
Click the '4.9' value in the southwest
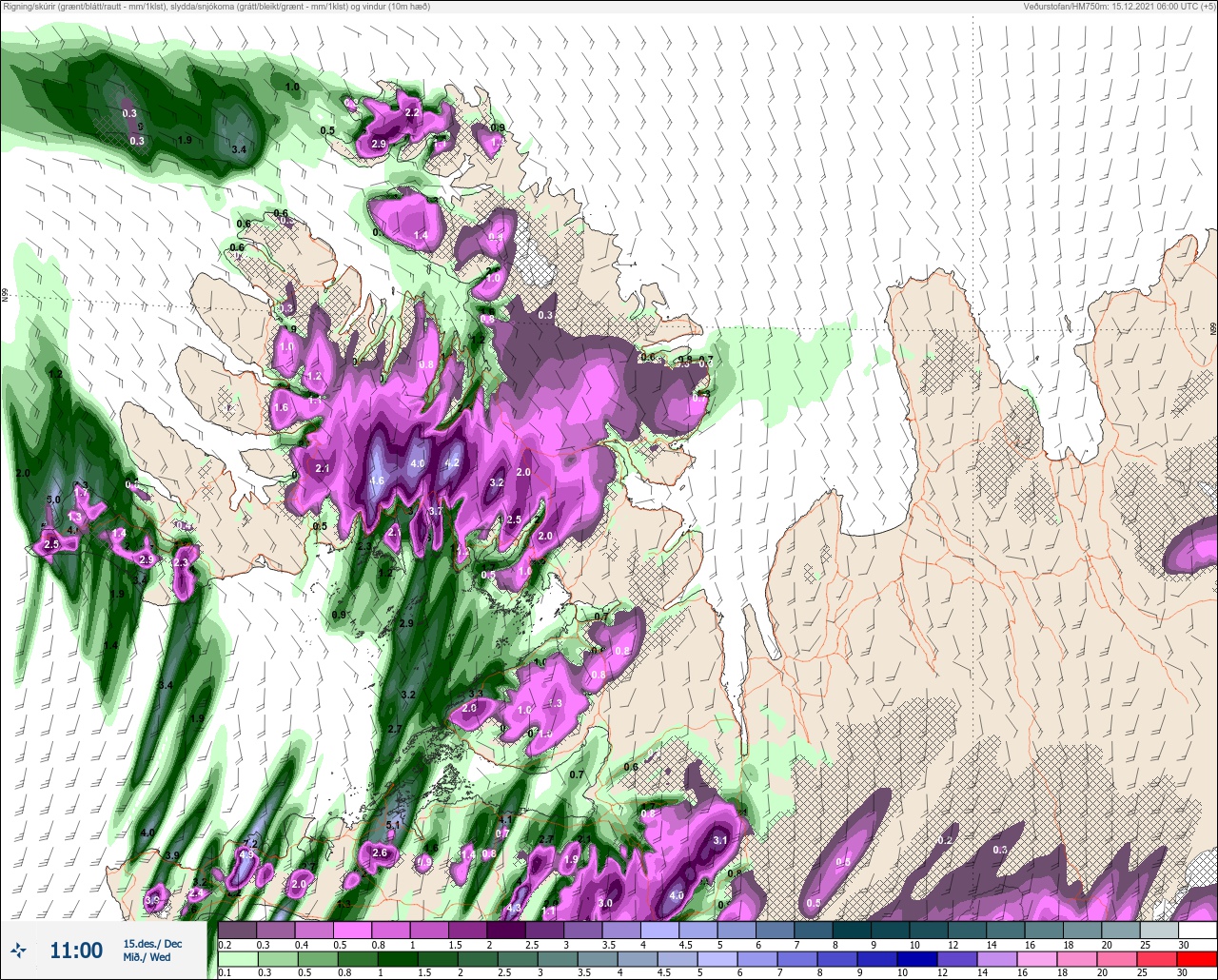(x=246, y=854)
